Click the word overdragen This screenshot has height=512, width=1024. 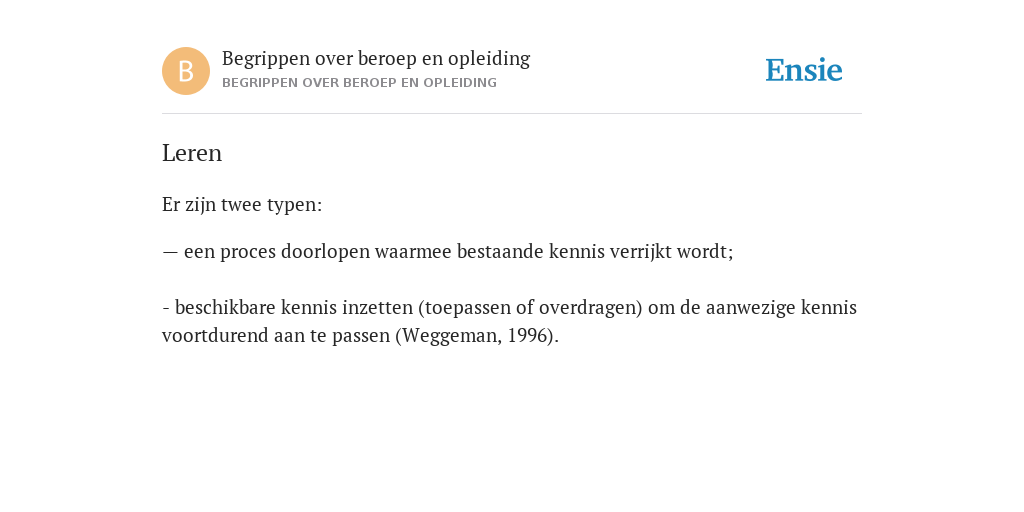[x=588, y=308]
